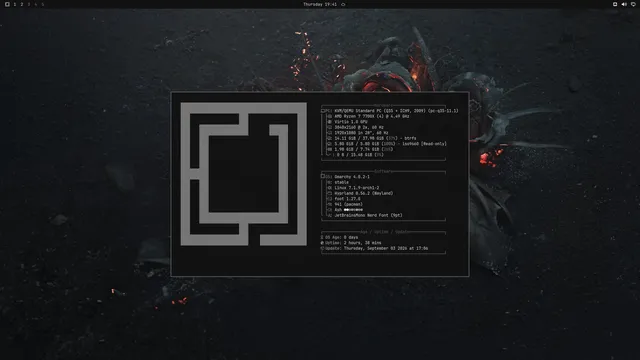Click the Uptime: 2 hours line
The width and height of the screenshot is (640, 360).
point(351,243)
